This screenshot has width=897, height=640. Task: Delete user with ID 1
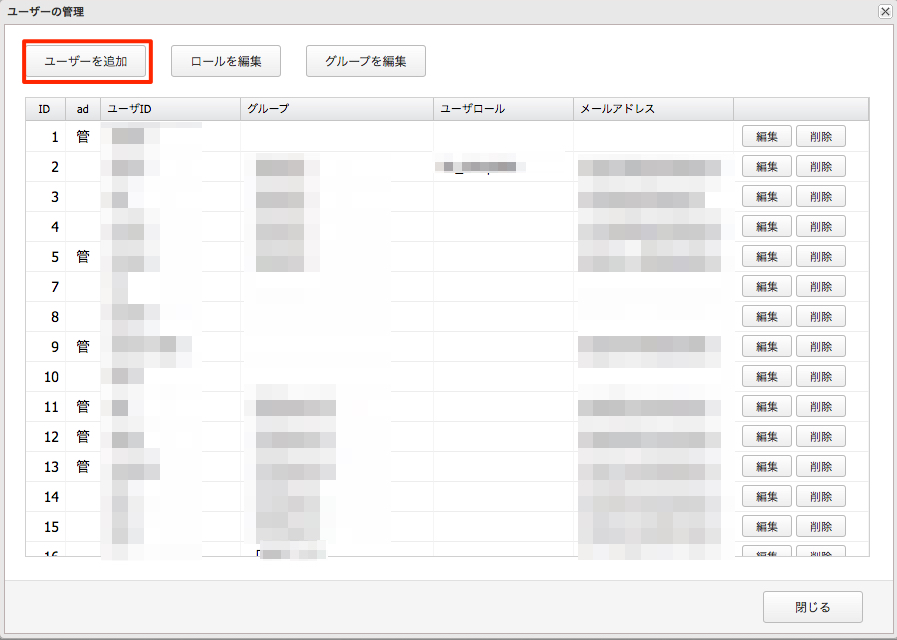point(821,137)
